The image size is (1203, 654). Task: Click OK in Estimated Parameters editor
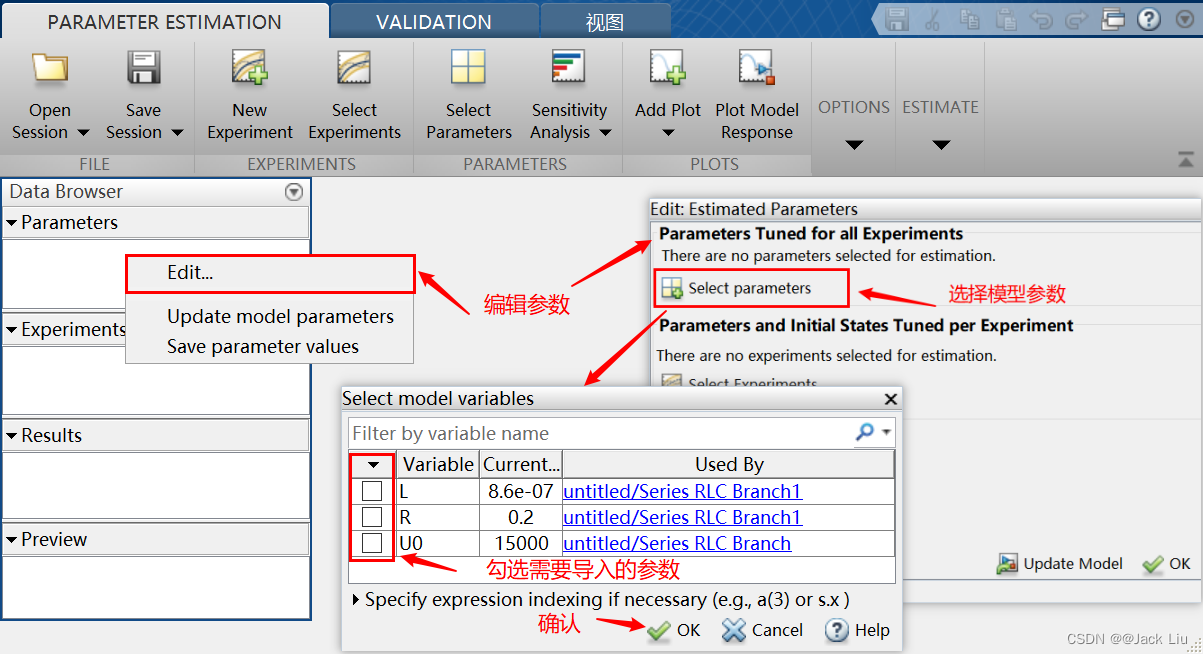coord(1167,564)
